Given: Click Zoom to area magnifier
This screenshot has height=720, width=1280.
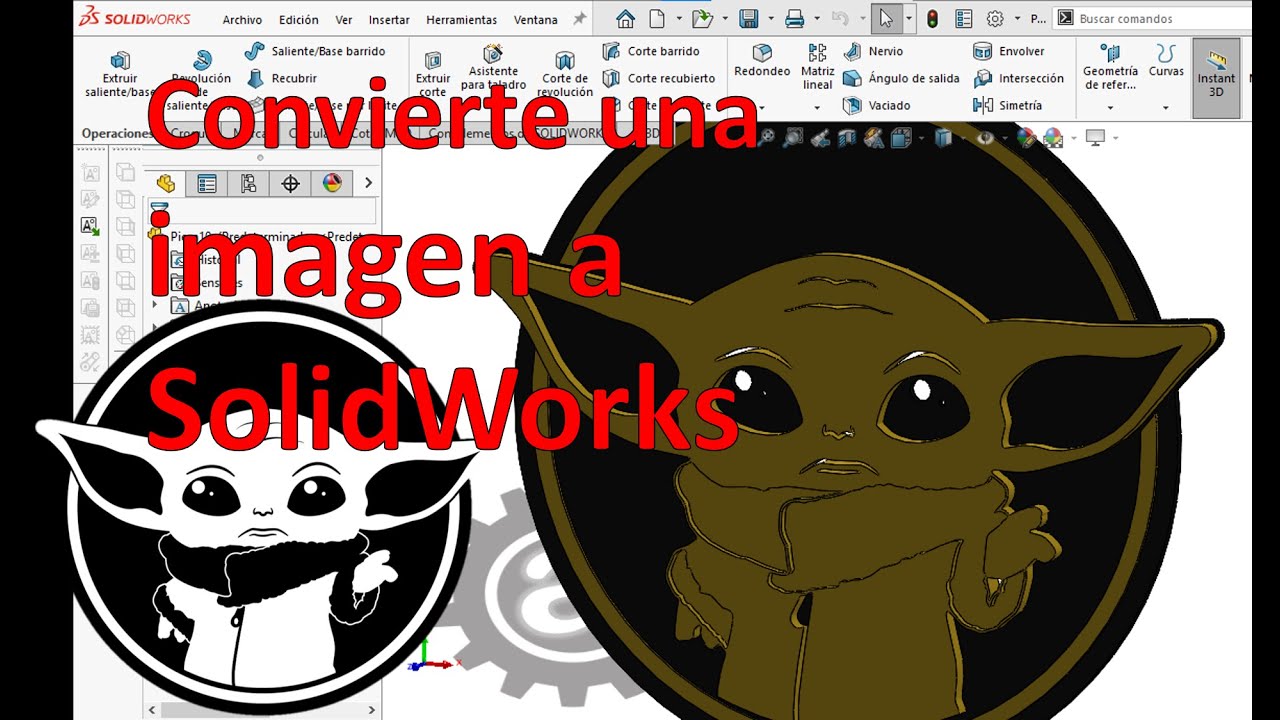Looking at the screenshot, I should pyautogui.click(x=793, y=138).
